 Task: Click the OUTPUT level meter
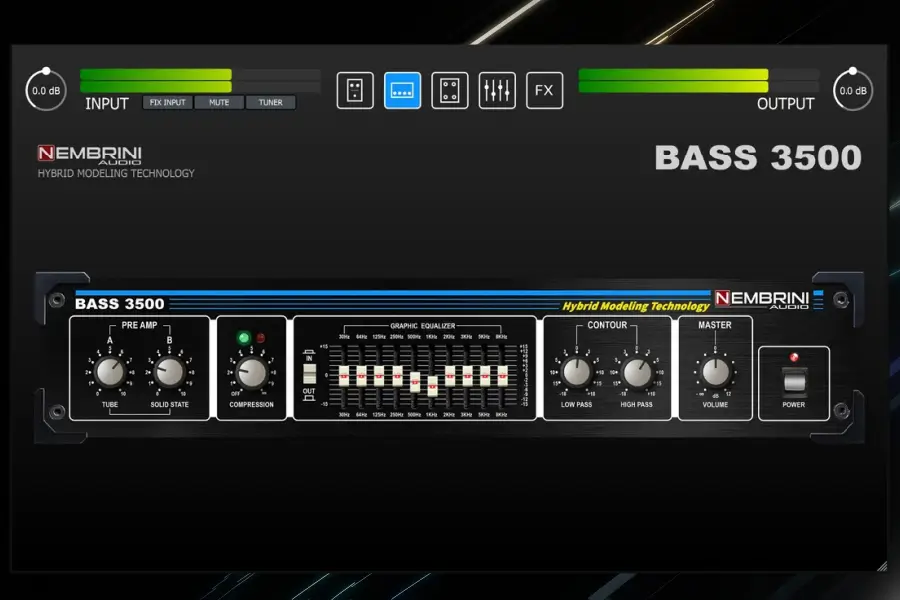[699, 80]
